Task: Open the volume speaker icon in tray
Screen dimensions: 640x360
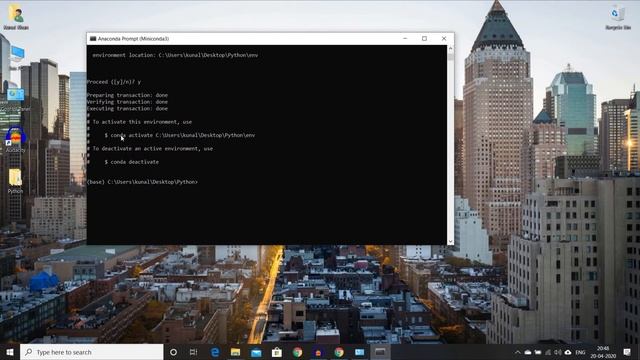Action: click(558, 352)
